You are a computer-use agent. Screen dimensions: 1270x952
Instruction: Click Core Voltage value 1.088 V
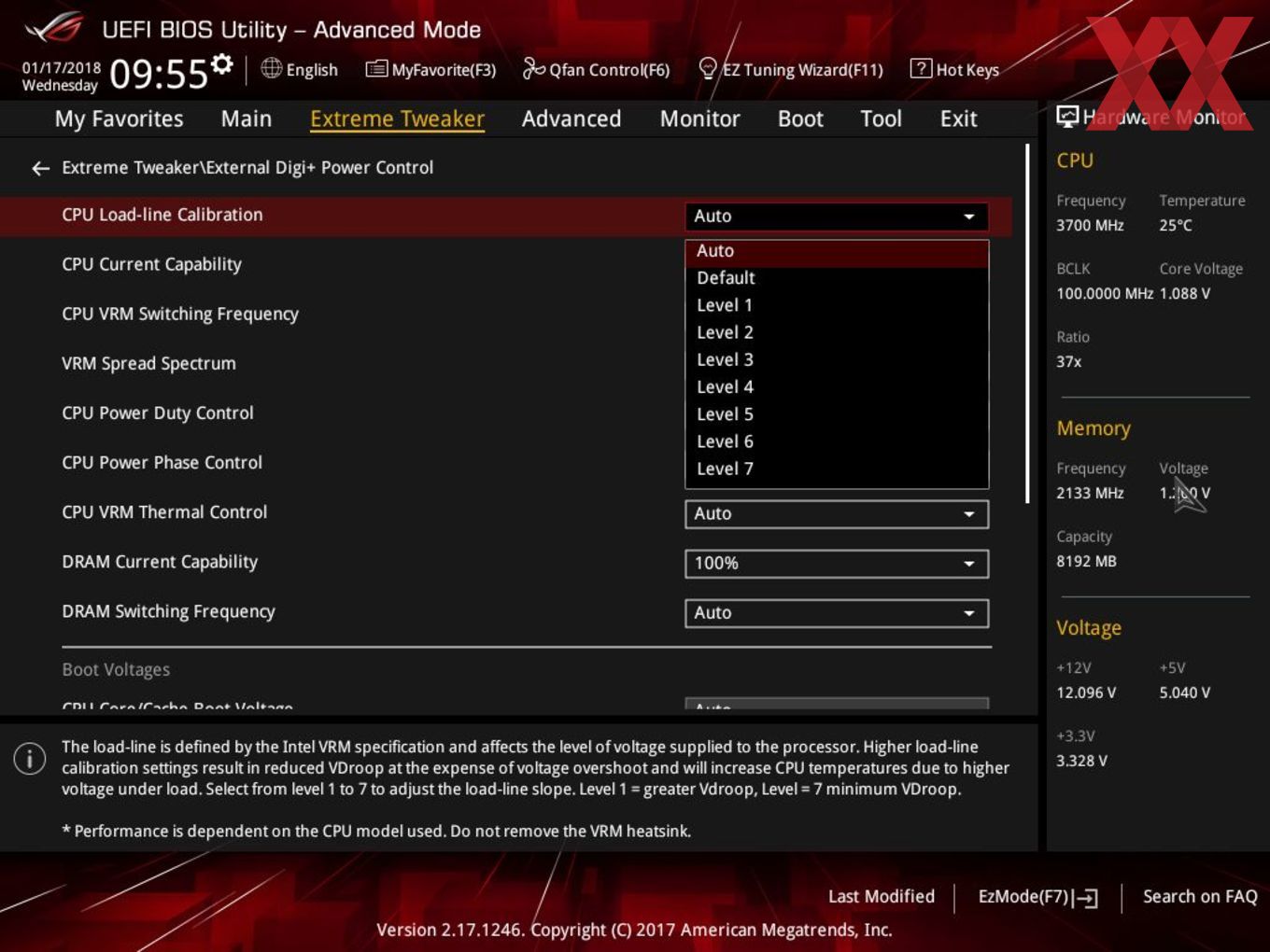1184,293
